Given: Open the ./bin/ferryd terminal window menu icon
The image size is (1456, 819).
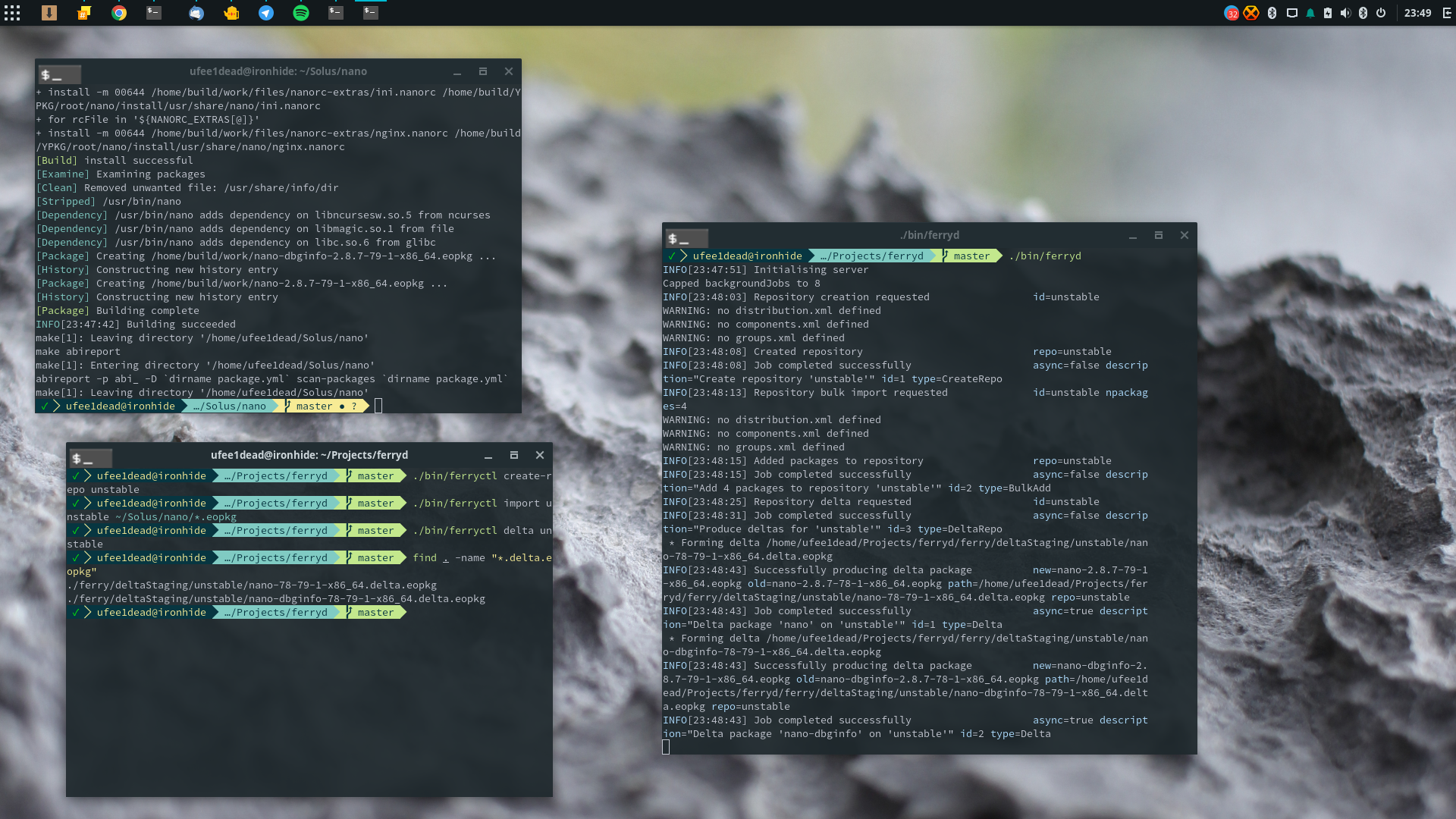Looking at the screenshot, I should pyautogui.click(x=686, y=238).
